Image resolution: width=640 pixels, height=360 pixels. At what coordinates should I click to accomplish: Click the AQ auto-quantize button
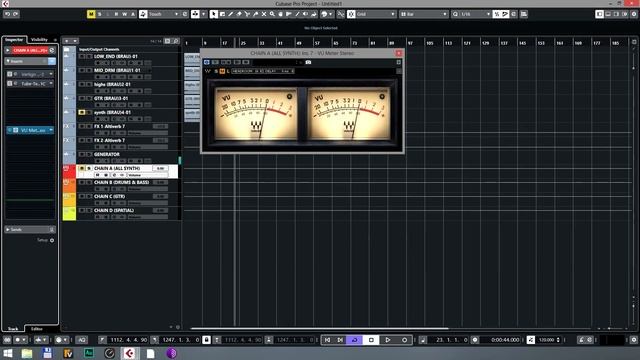[82, 340]
